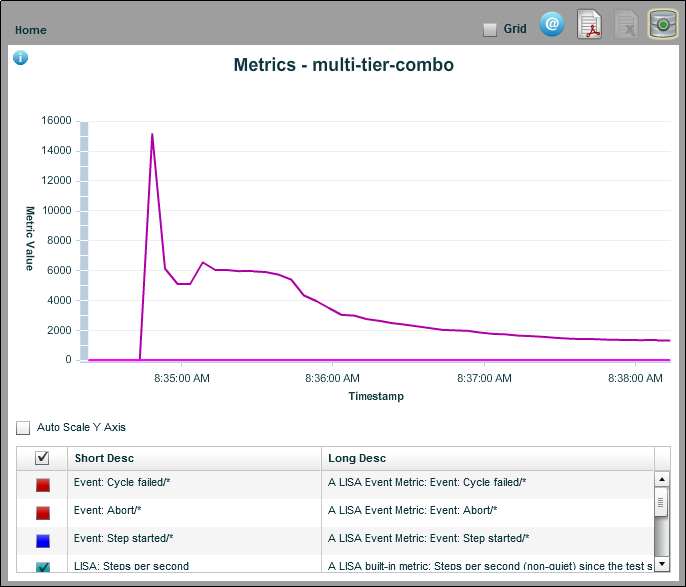The height and width of the screenshot is (587, 686).
Task: Click the table vertical scrollbar thumb
Action: pyautogui.click(x=661, y=503)
